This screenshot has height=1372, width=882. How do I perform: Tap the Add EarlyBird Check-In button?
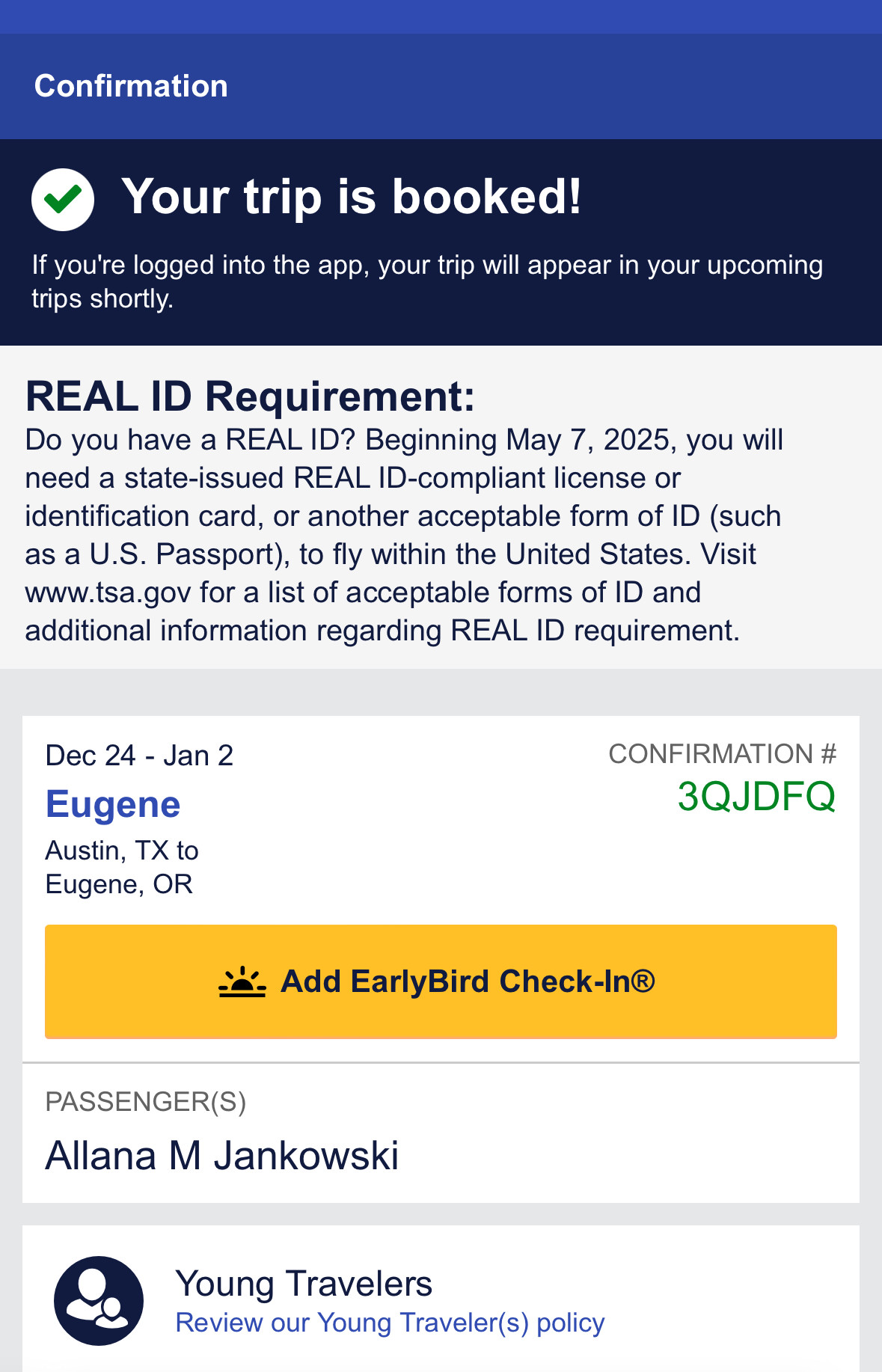tap(441, 981)
